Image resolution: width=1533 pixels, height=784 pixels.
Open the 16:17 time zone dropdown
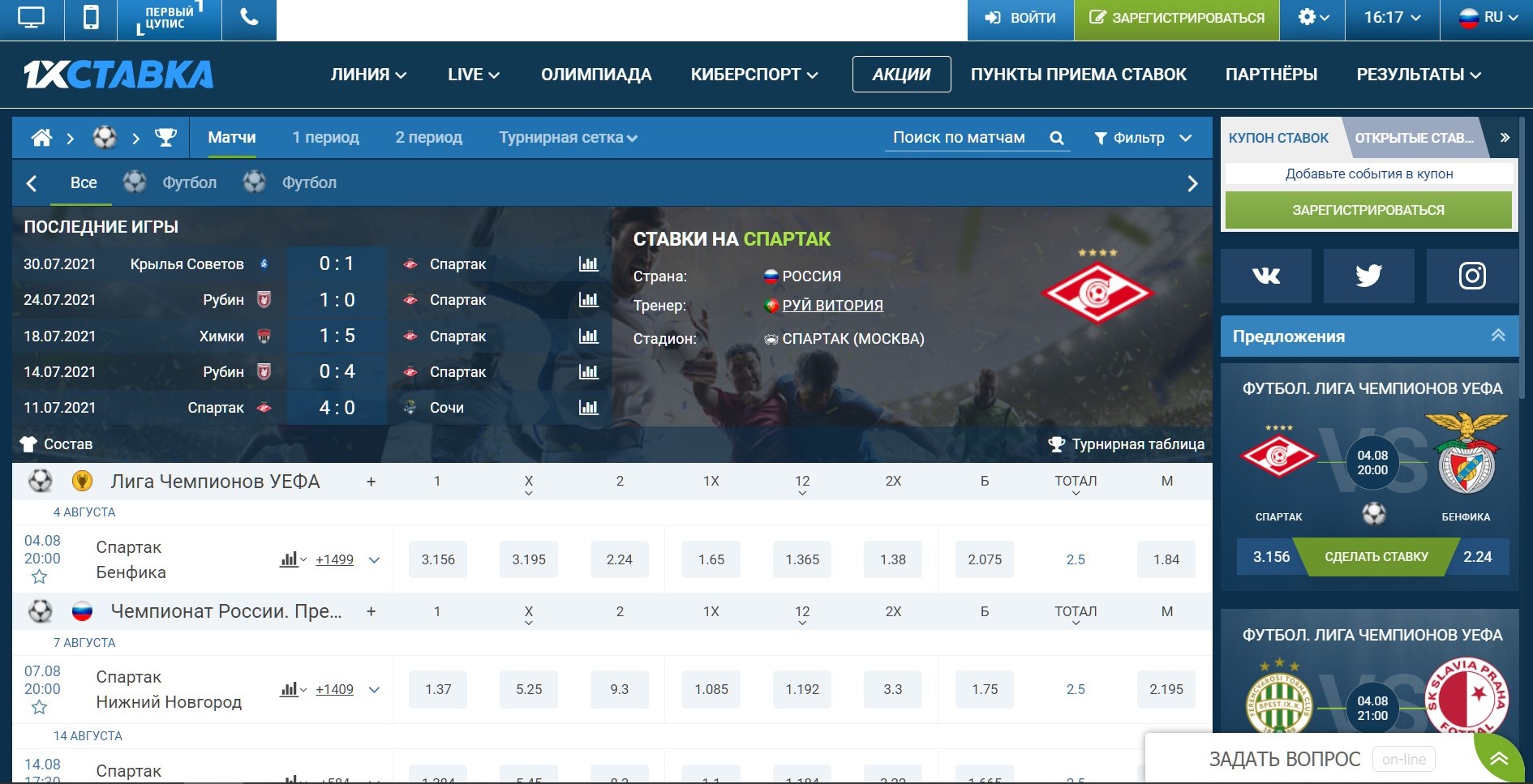[1392, 18]
